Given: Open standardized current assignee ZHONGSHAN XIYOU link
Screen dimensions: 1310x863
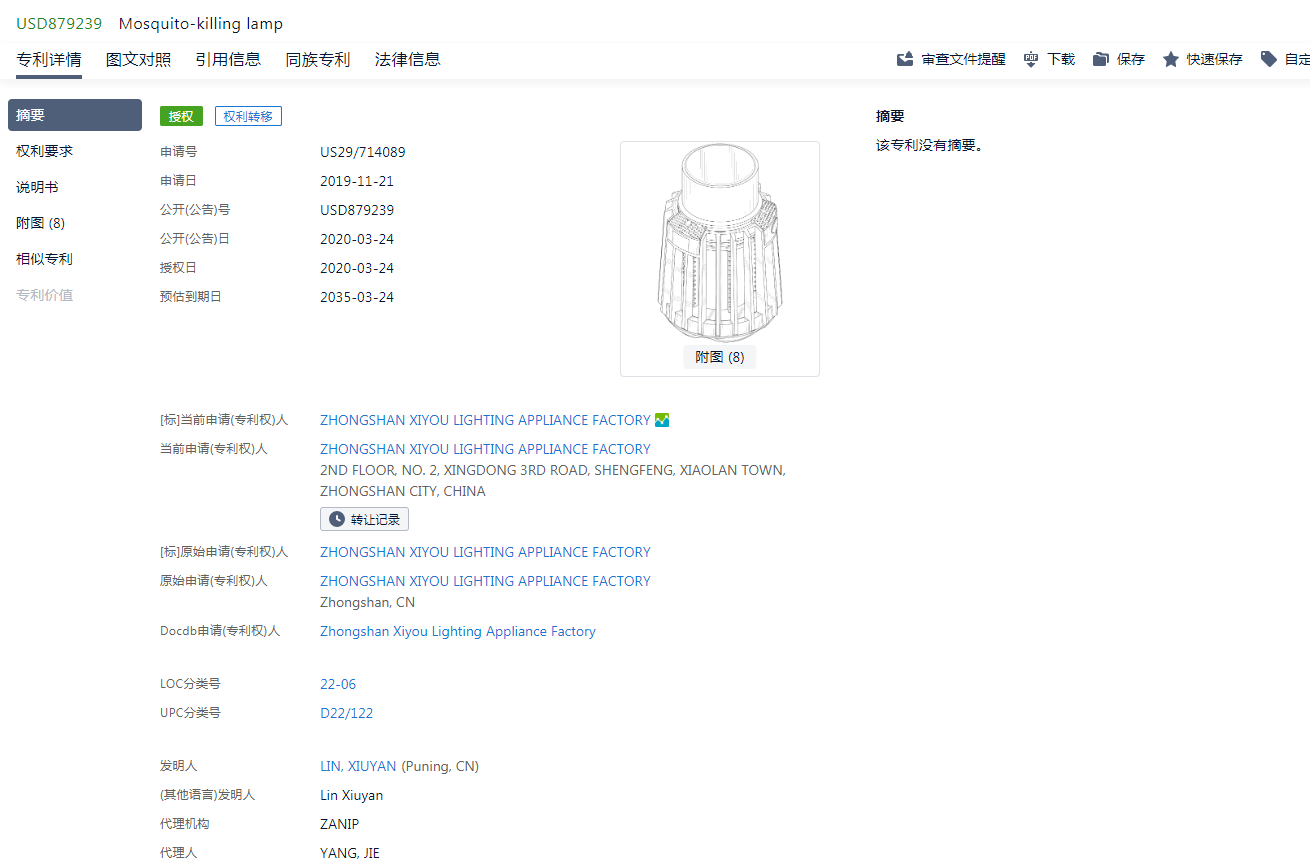Looking at the screenshot, I should click(485, 420).
